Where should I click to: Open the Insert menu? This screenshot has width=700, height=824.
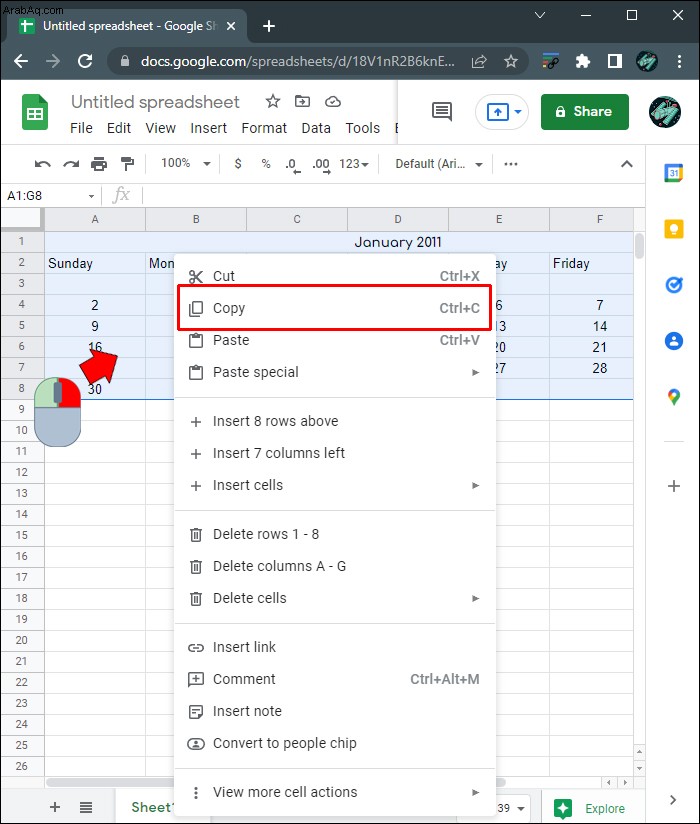pyautogui.click(x=208, y=128)
